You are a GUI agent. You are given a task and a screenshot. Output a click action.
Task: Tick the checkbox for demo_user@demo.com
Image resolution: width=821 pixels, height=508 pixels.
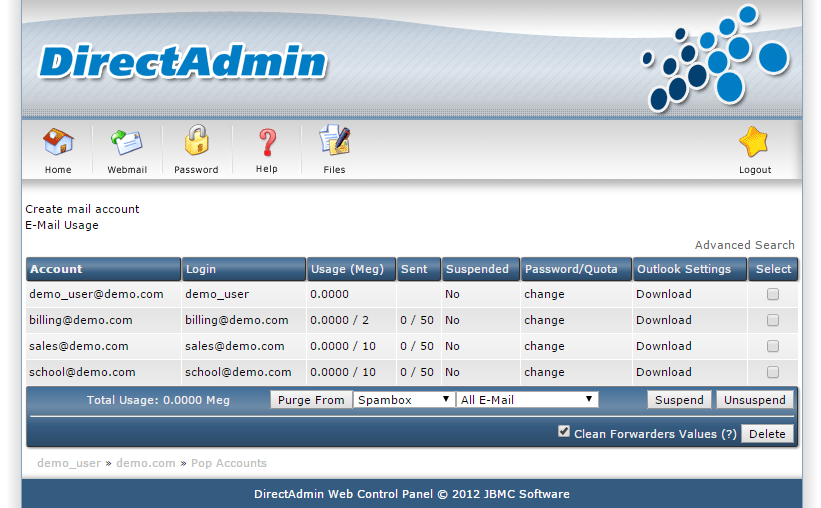[773, 294]
